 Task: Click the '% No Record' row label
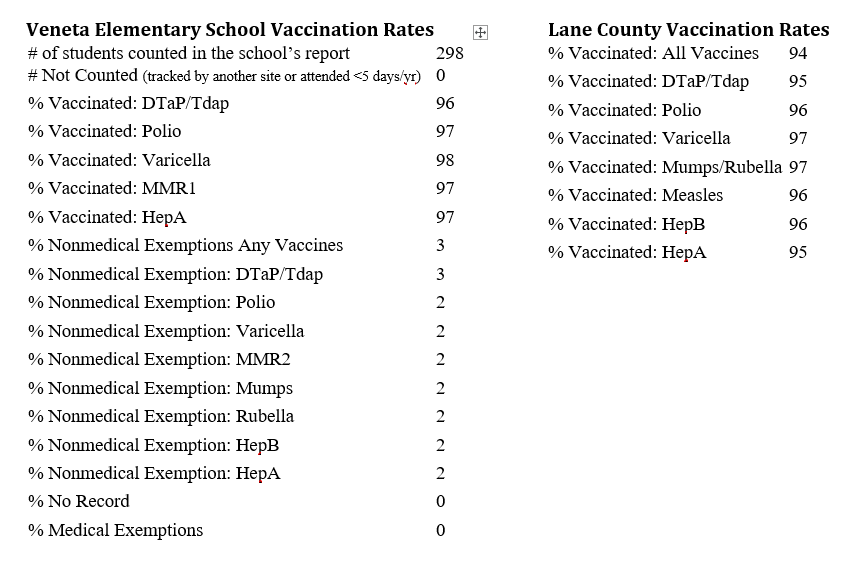(x=79, y=501)
